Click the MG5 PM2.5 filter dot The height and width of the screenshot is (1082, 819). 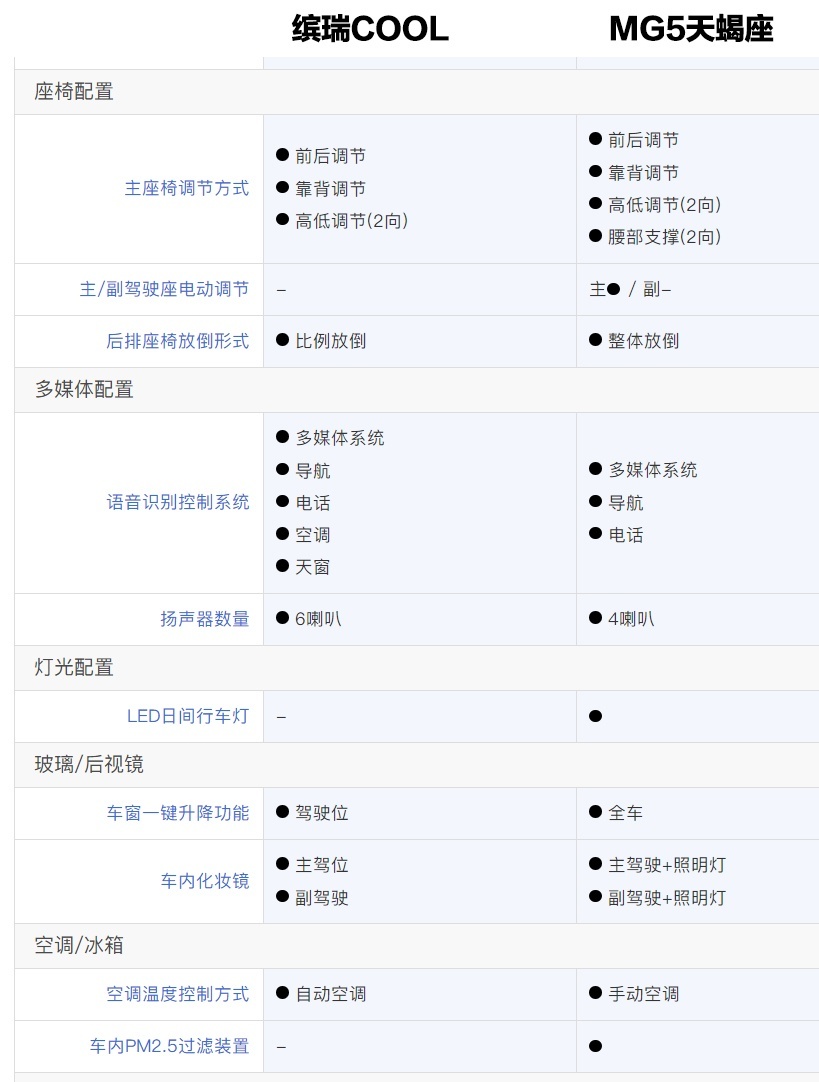tap(595, 1046)
